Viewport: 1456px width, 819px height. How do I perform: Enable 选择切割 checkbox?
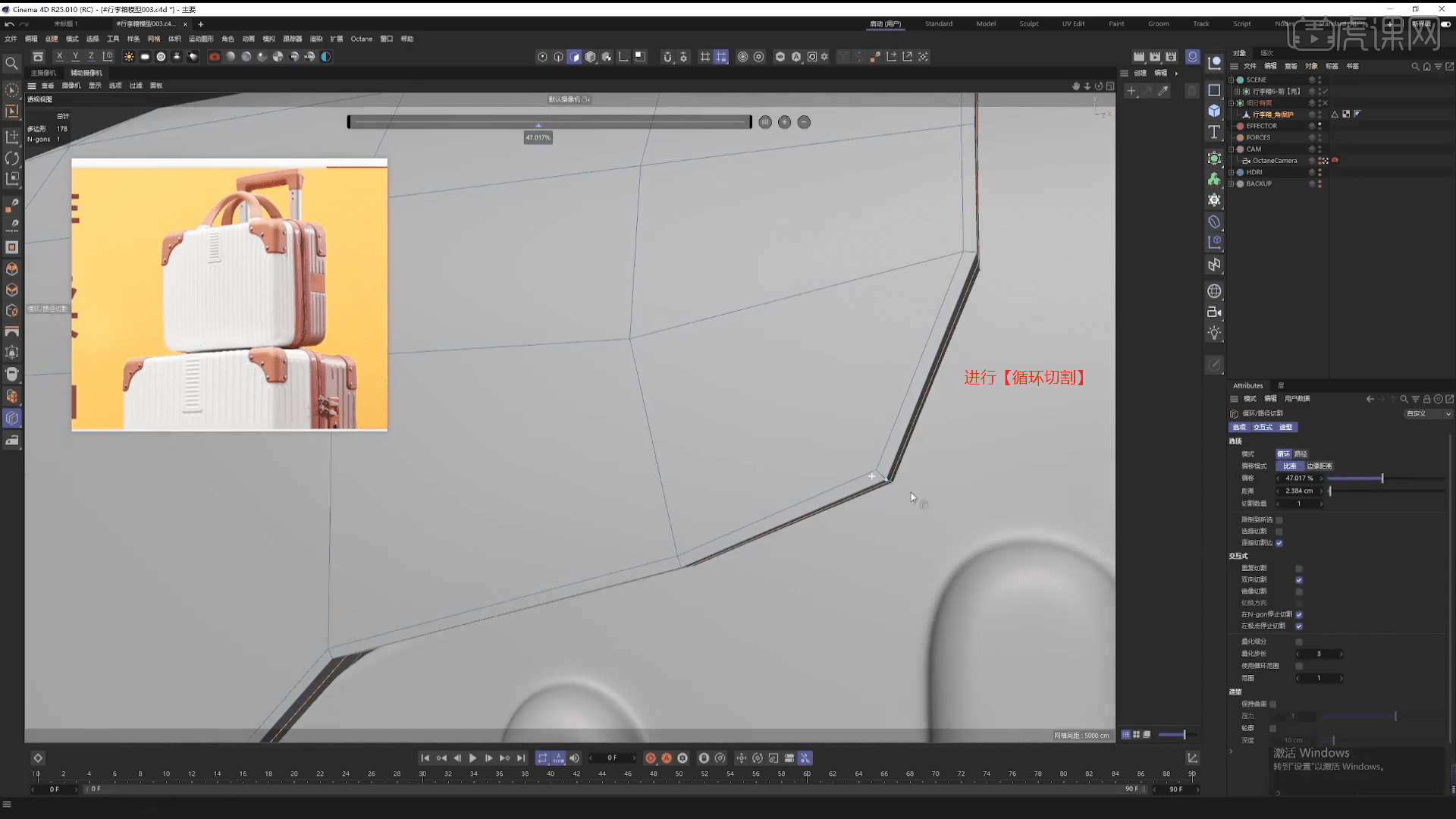(x=1279, y=532)
